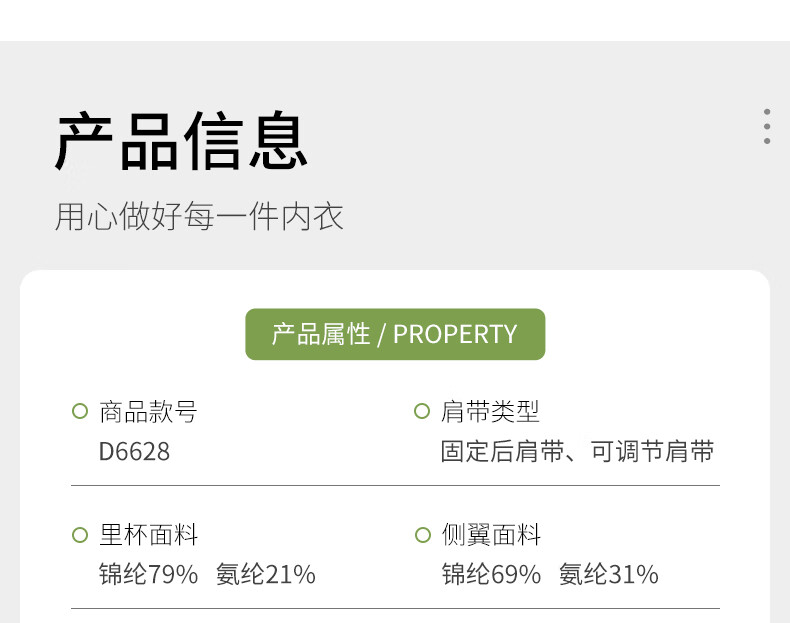Click the green circle beside 肩带类型
790x623 pixels.
point(422,411)
